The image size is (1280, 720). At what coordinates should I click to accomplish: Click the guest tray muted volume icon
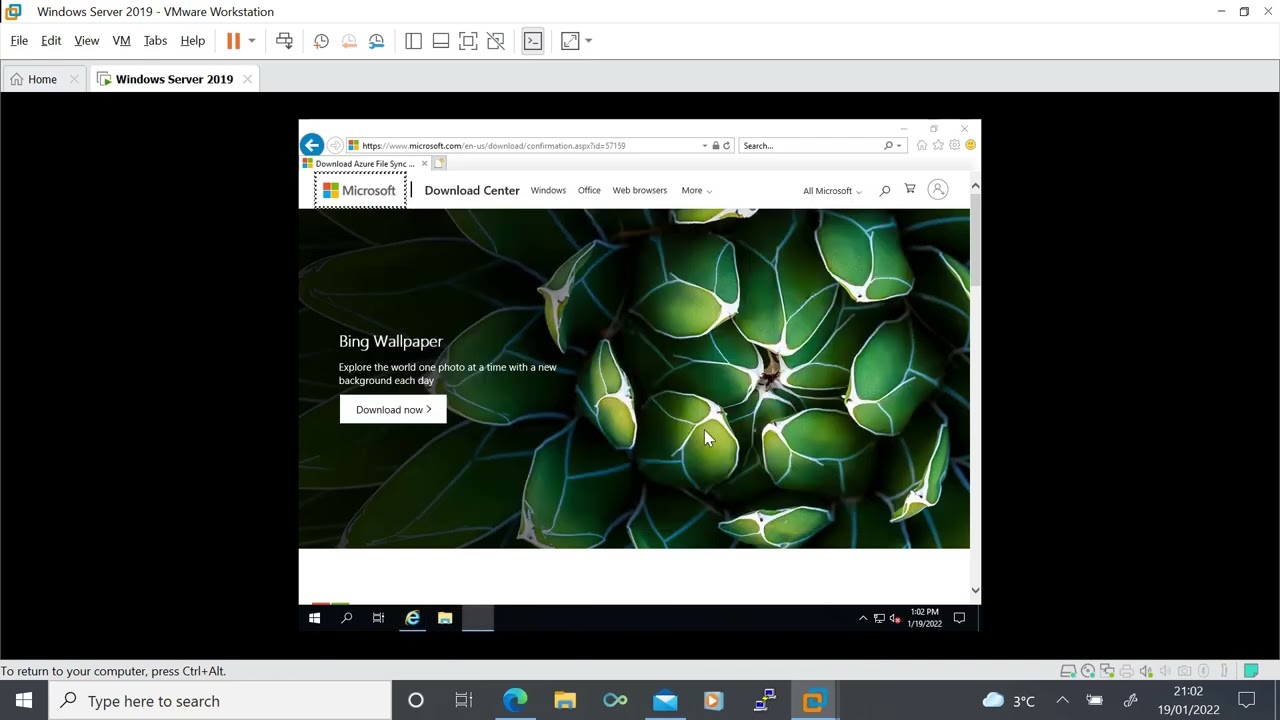(895, 619)
